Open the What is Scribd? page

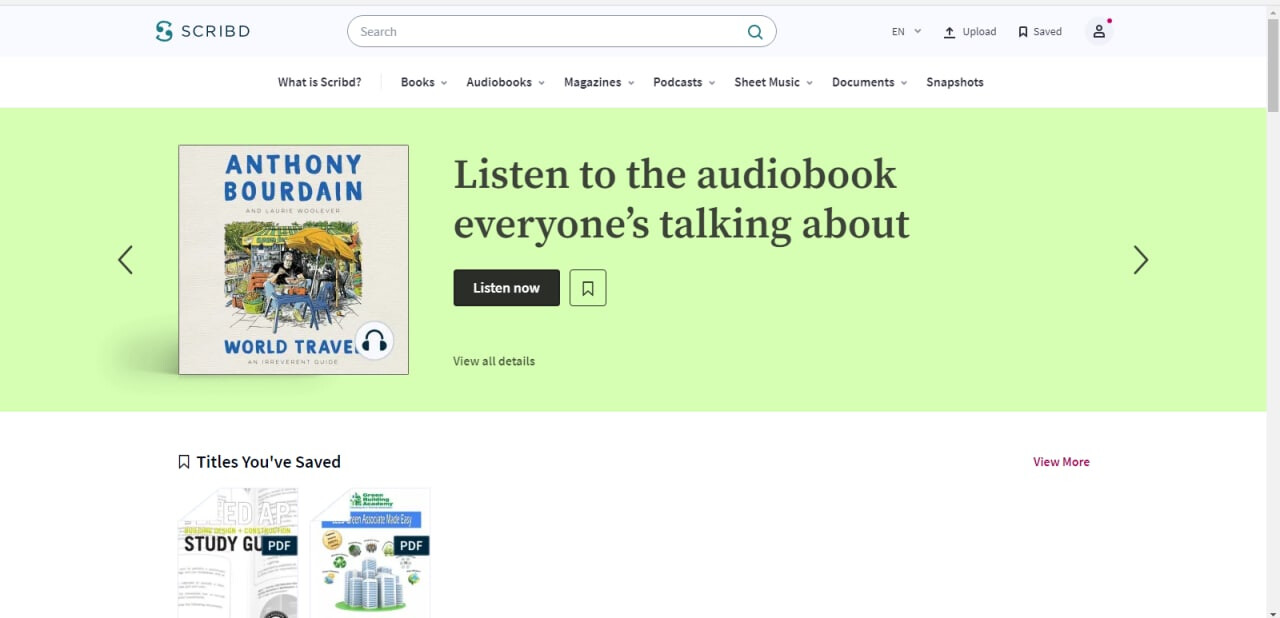[x=319, y=82]
